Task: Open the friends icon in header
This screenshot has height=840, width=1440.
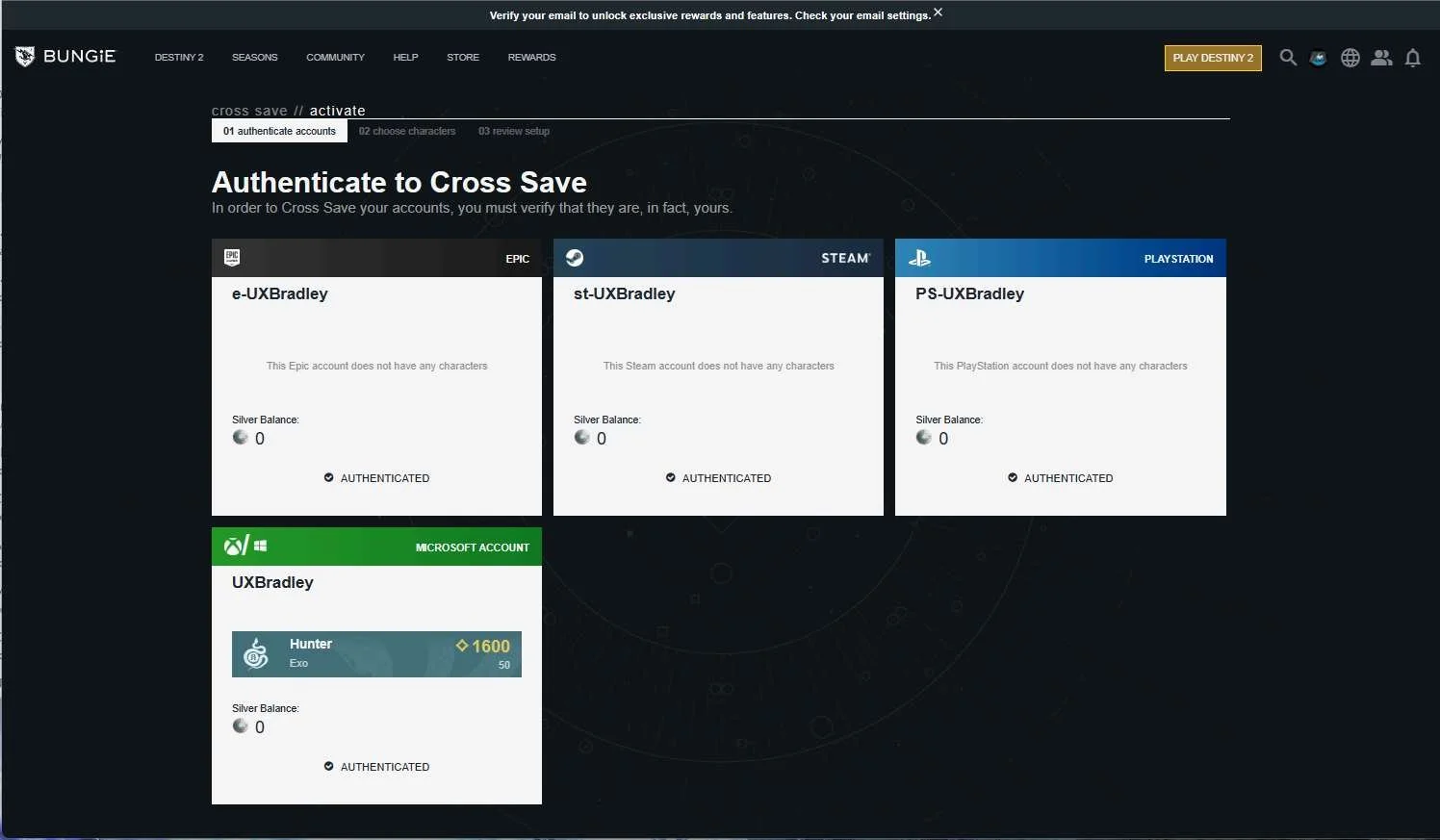Action: click(x=1381, y=58)
